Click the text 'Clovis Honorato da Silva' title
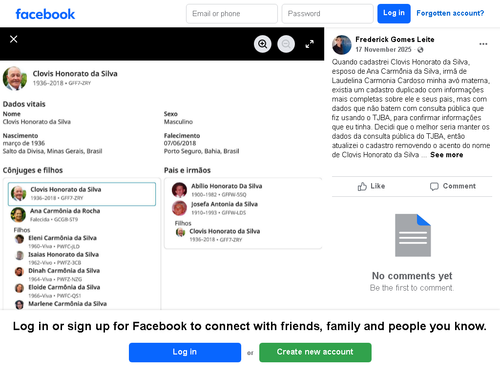Image resolution: width=500 pixels, height=375 pixels. [x=75, y=74]
